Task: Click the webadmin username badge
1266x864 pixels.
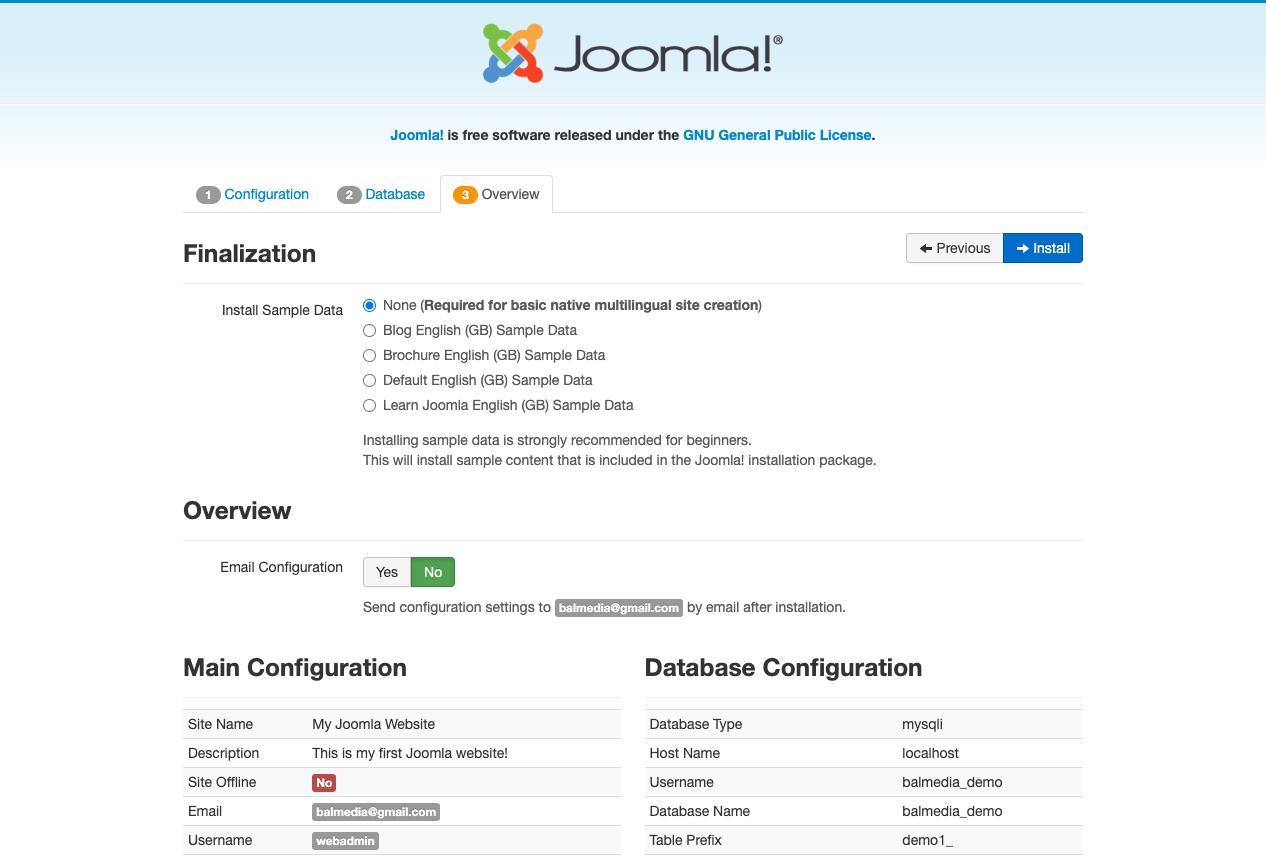Action: [345, 841]
